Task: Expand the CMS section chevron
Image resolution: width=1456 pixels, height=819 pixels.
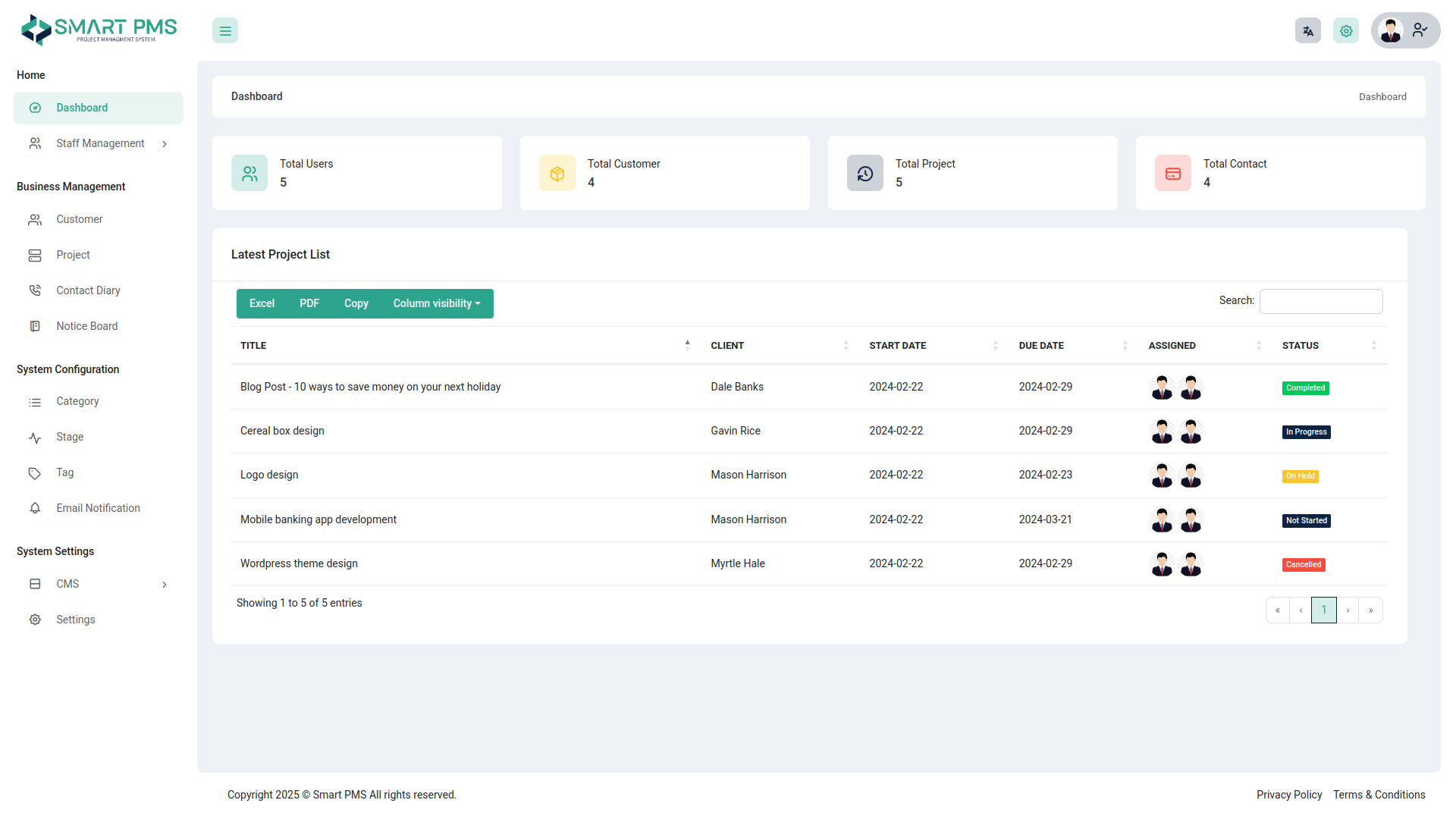Action: tap(165, 584)
